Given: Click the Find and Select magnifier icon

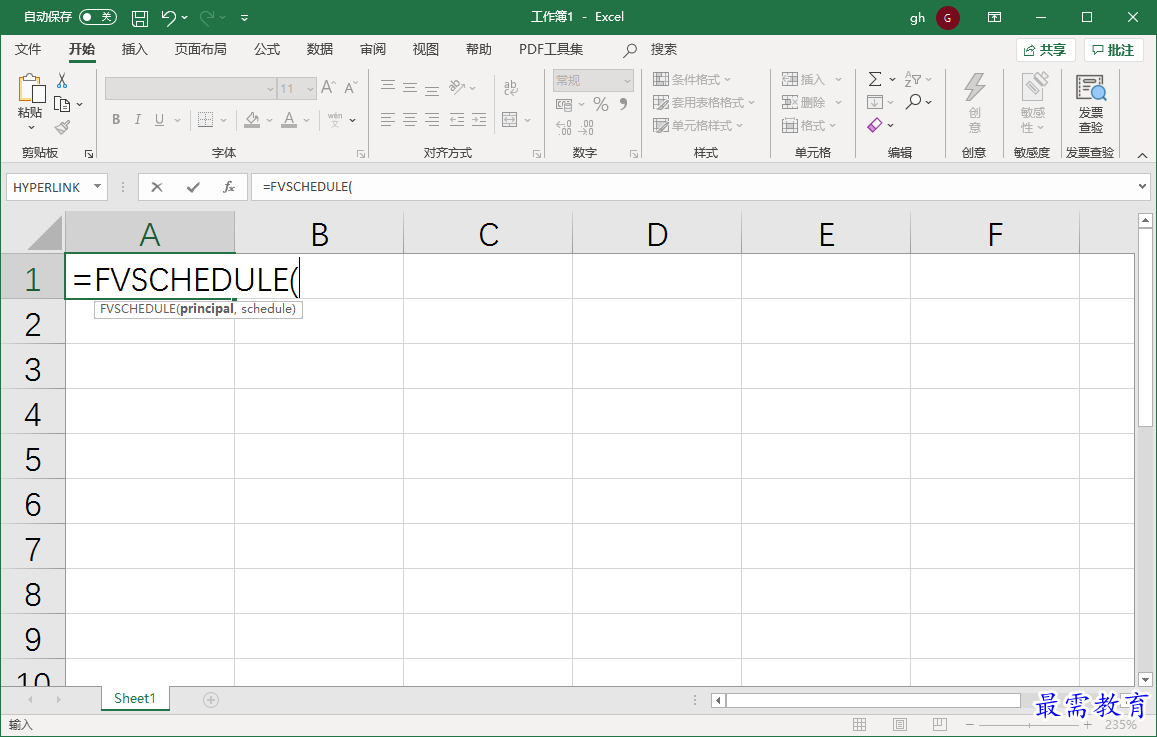Looking at the screenshot, I should [913, 102].
